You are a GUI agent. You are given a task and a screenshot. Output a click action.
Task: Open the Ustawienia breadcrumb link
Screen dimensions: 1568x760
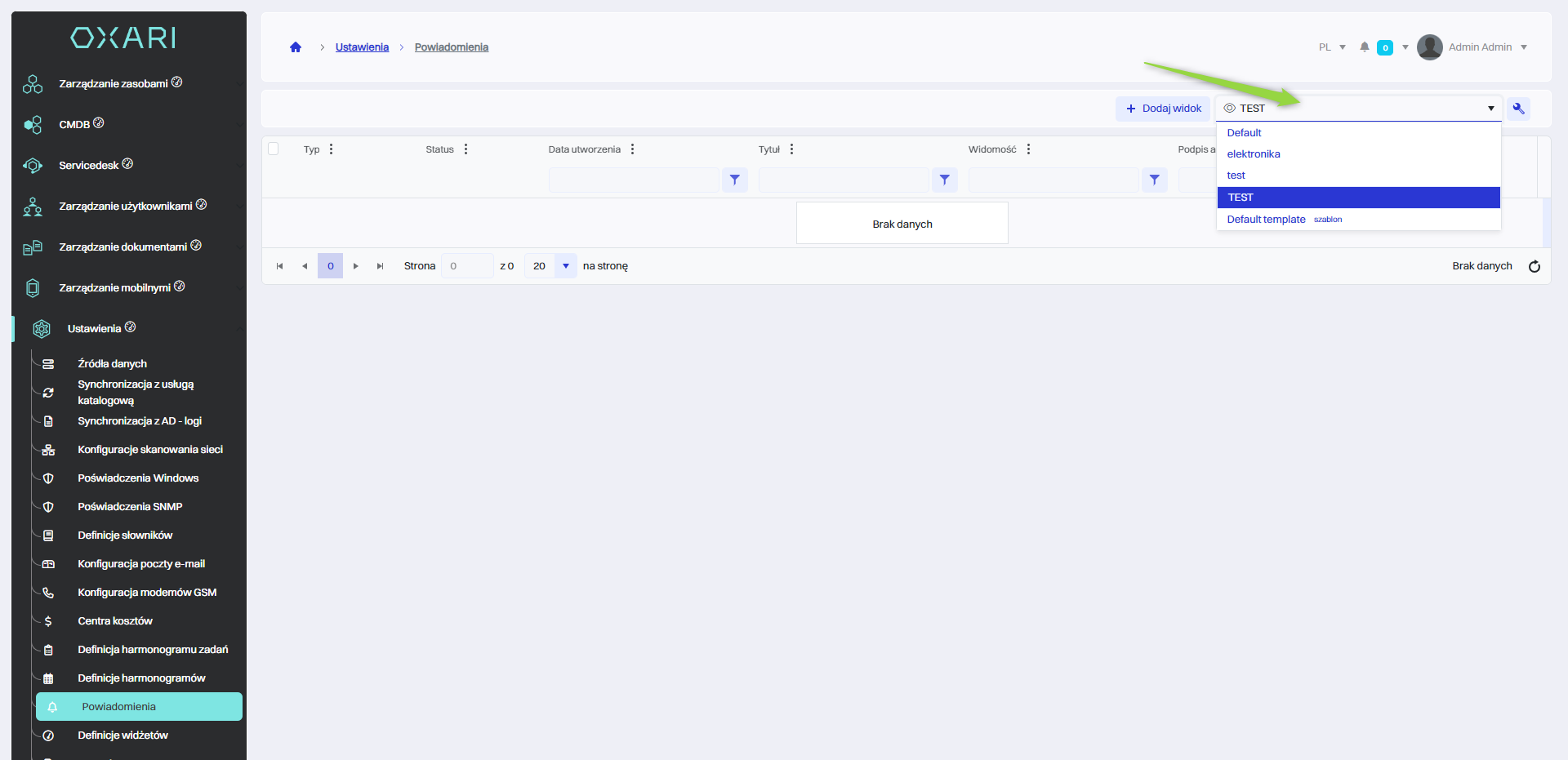(x=362, y=47)
